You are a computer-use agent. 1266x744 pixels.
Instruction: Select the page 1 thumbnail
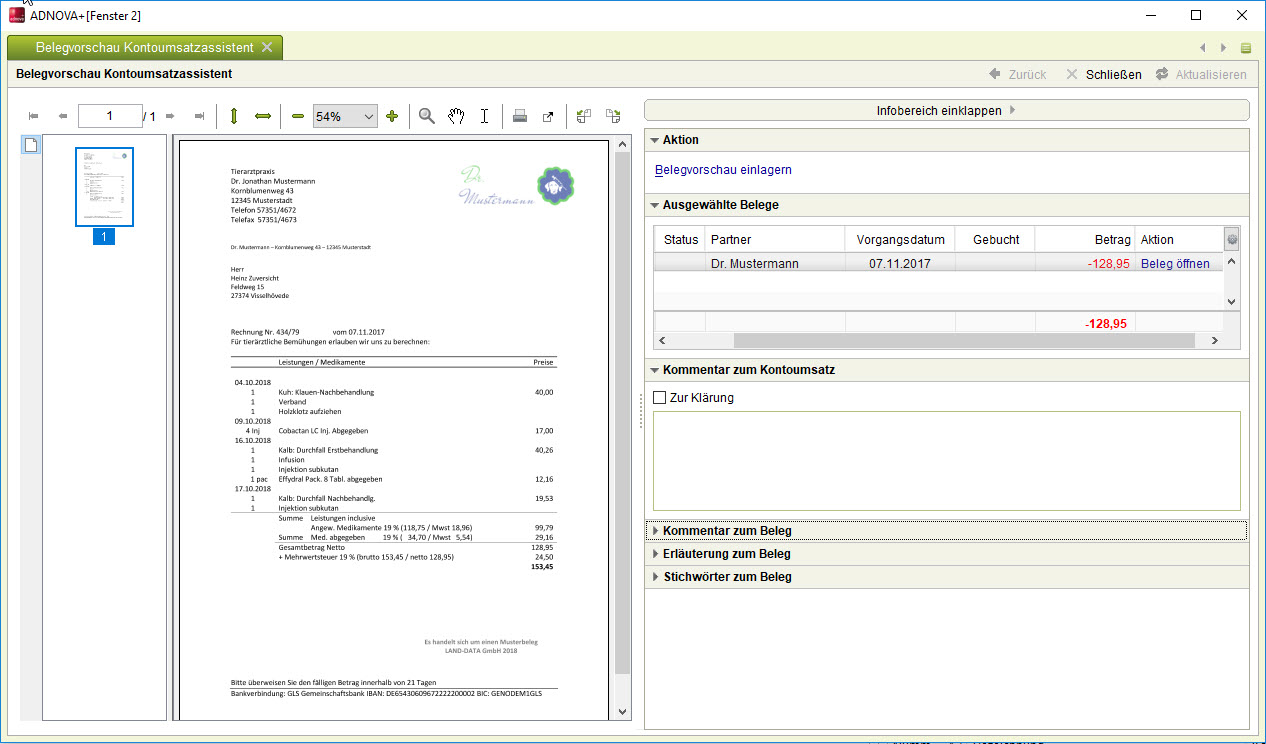(x=104, y=187)
